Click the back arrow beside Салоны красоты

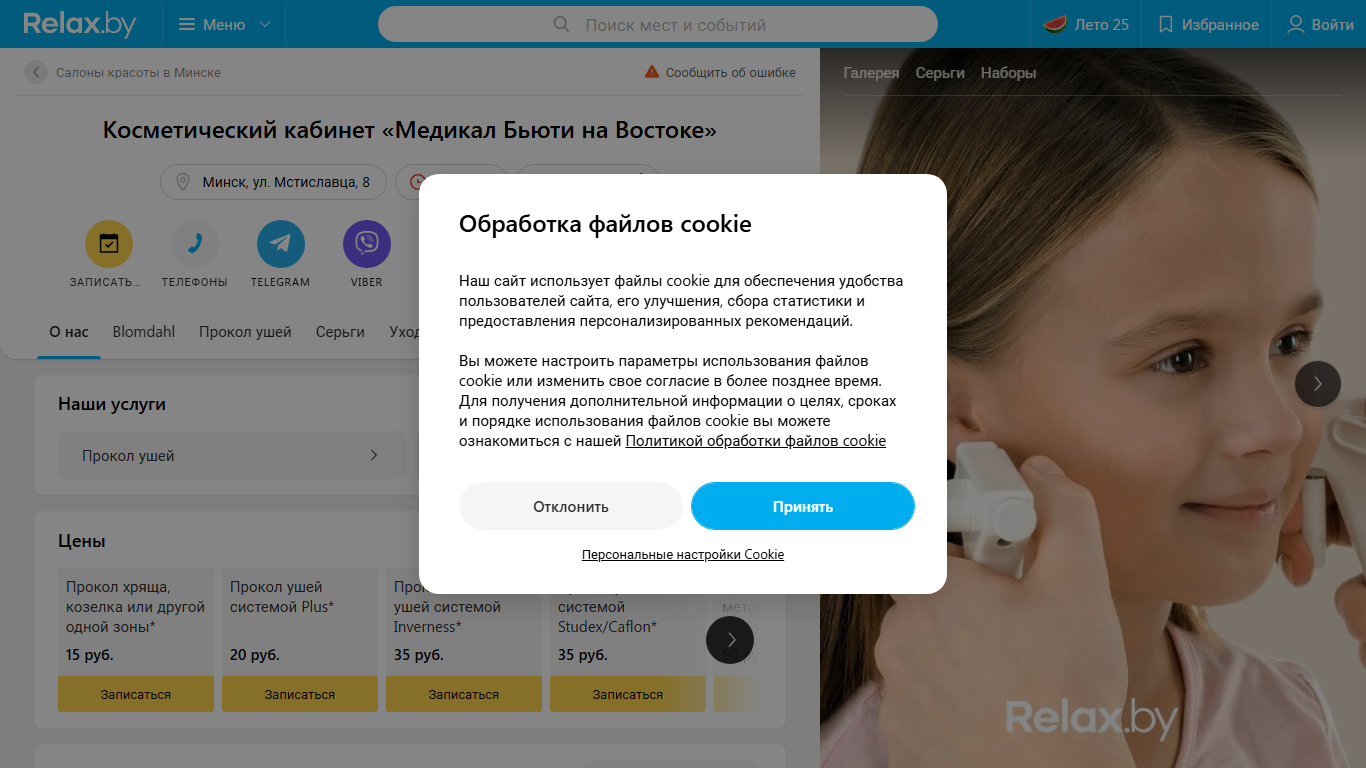(x=36, y=72)
